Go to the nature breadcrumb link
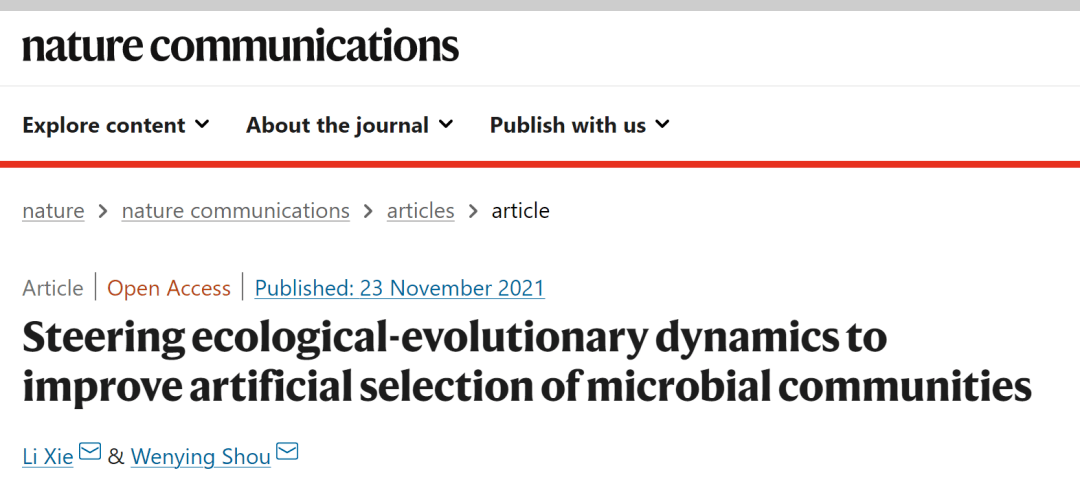The height and width of the screenshot is (484, 1080). click(x=53, y=211)
